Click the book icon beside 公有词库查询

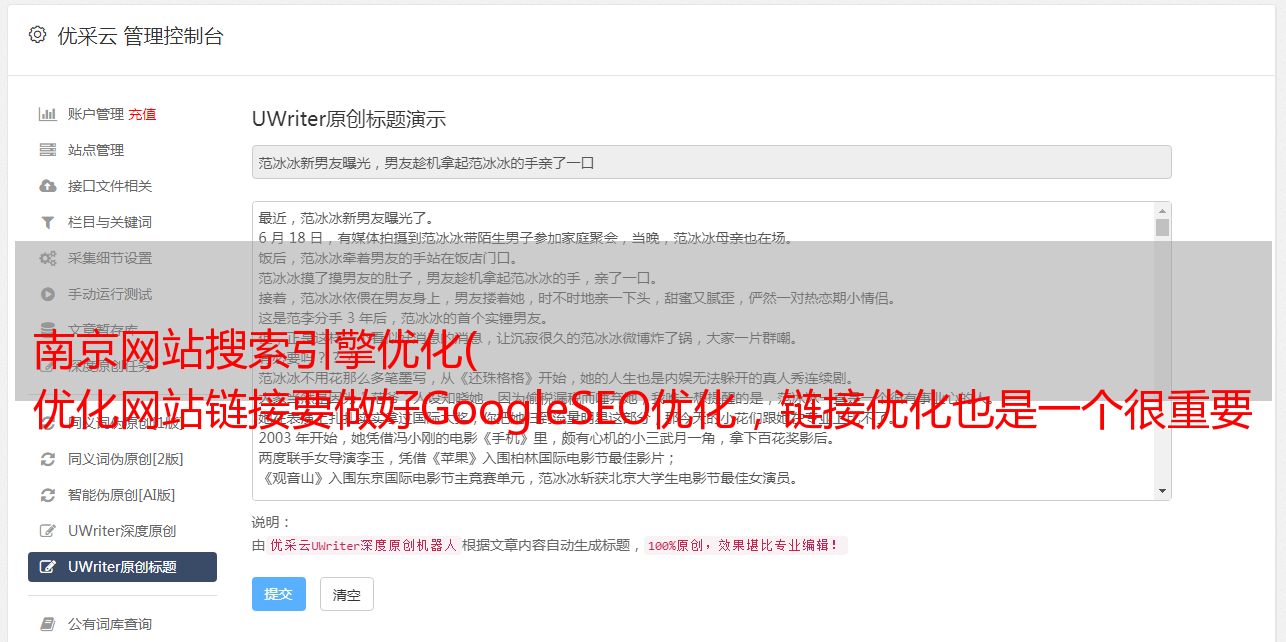[x=47, y=624]
